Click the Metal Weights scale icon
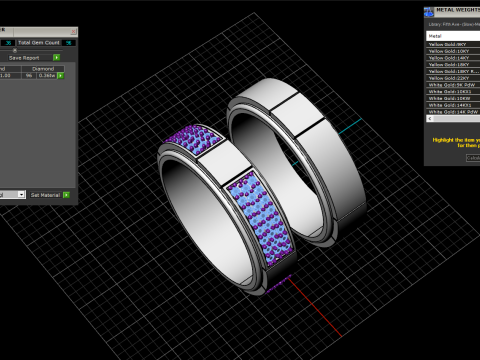This screenshot has width=480, height=360. (429, 12)
